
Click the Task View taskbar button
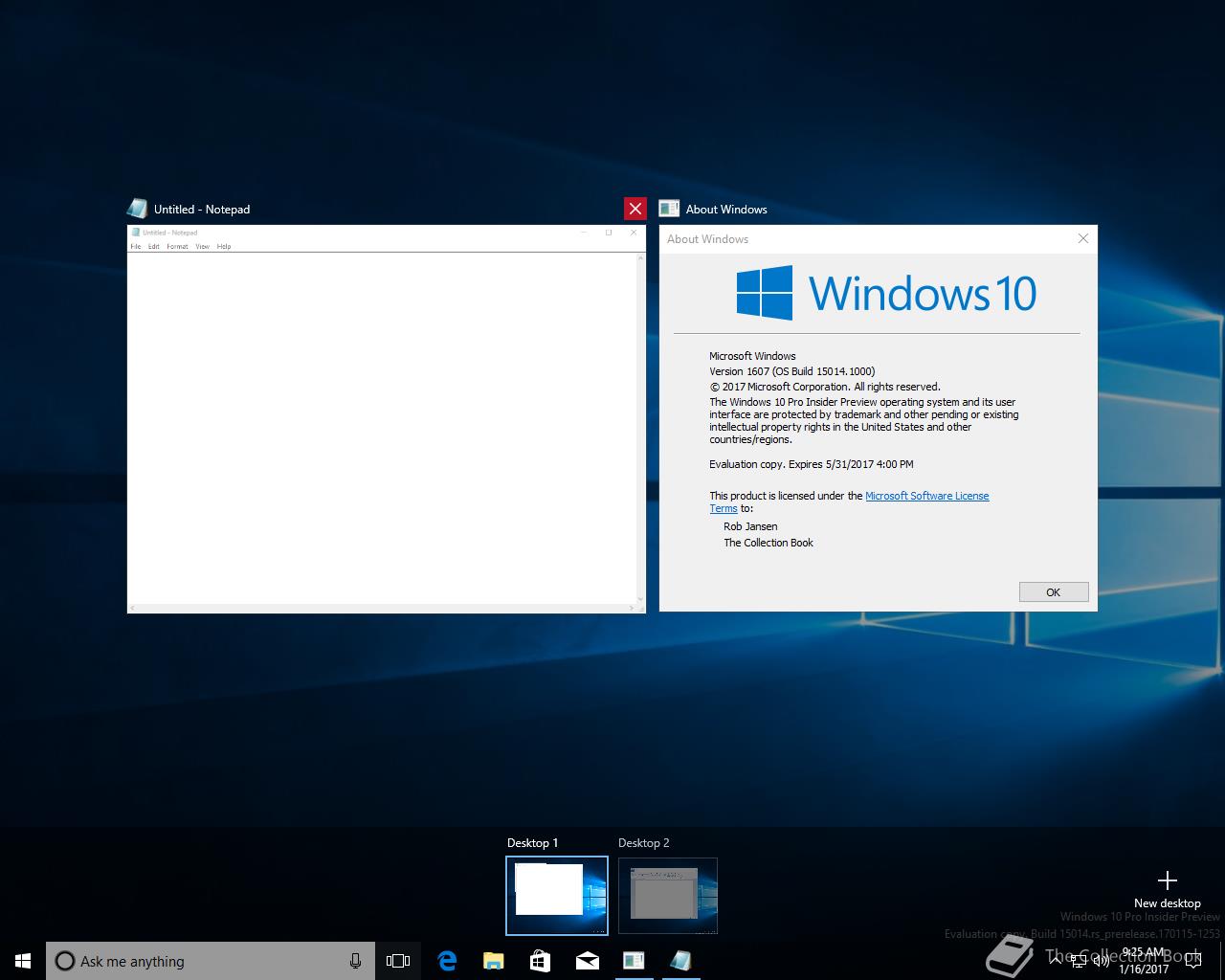(398, 961)
